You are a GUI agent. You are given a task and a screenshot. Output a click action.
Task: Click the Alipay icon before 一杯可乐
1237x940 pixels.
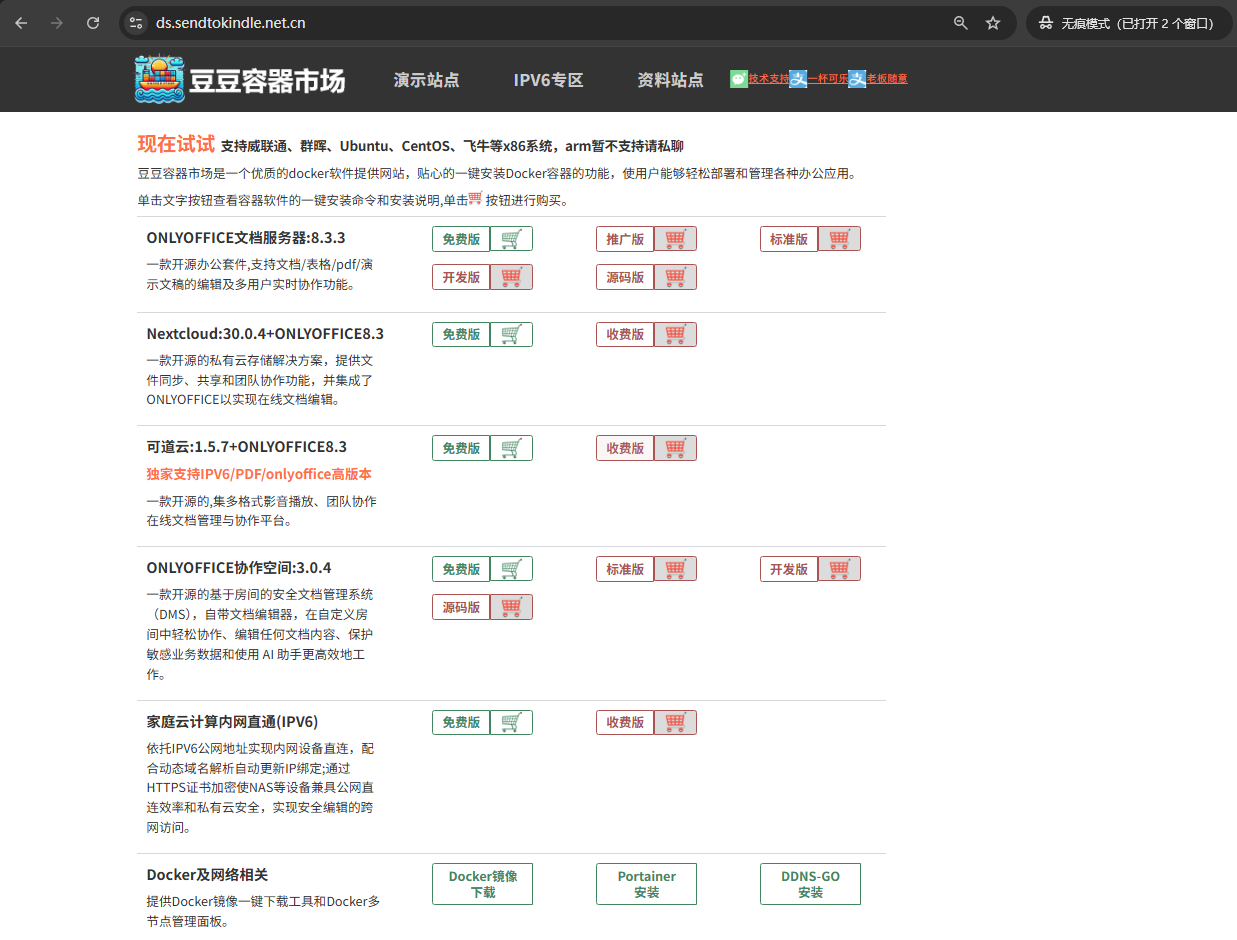(798, 79)
